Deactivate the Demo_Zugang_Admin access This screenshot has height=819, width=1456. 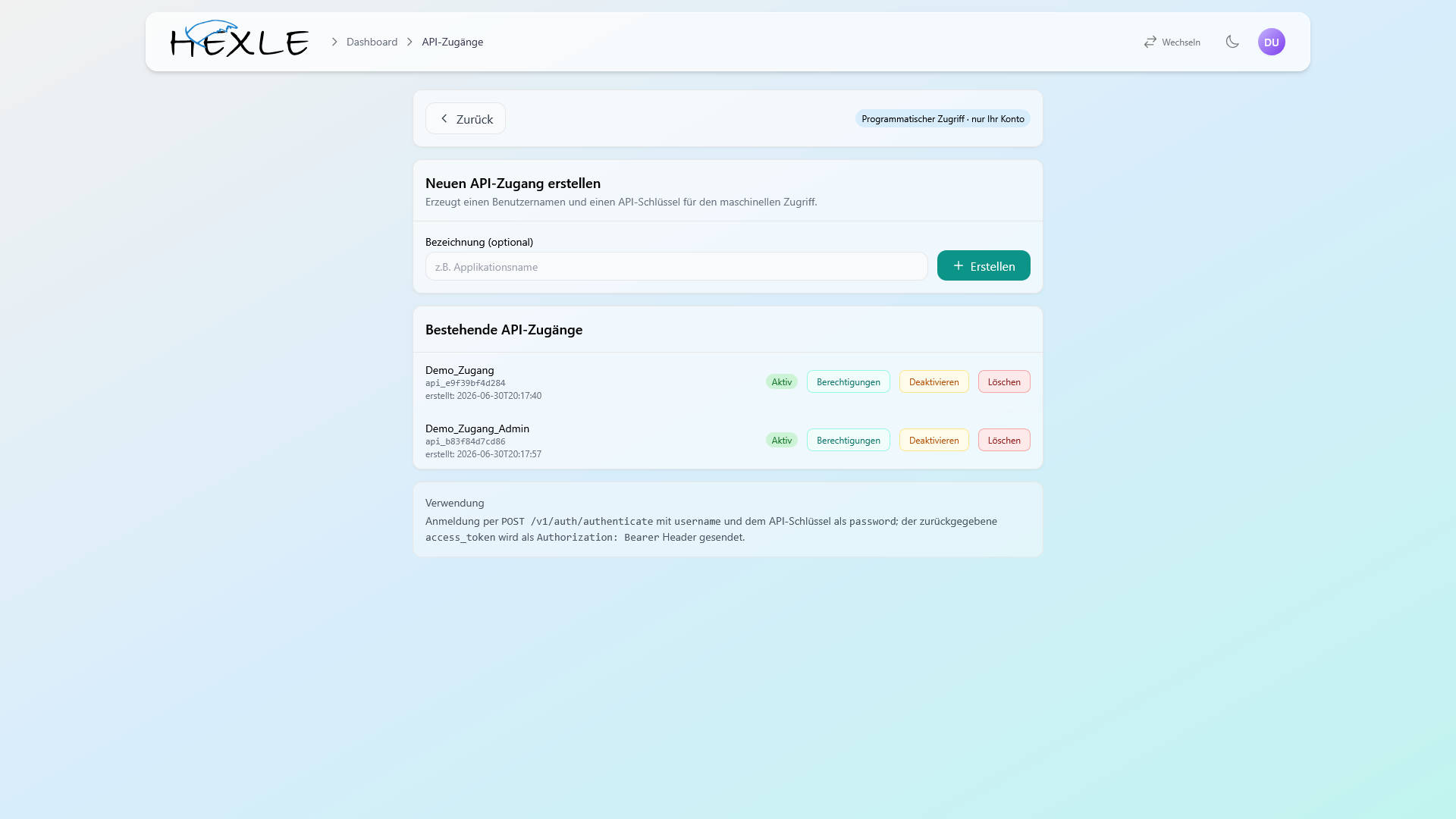(x=934, y=440)
